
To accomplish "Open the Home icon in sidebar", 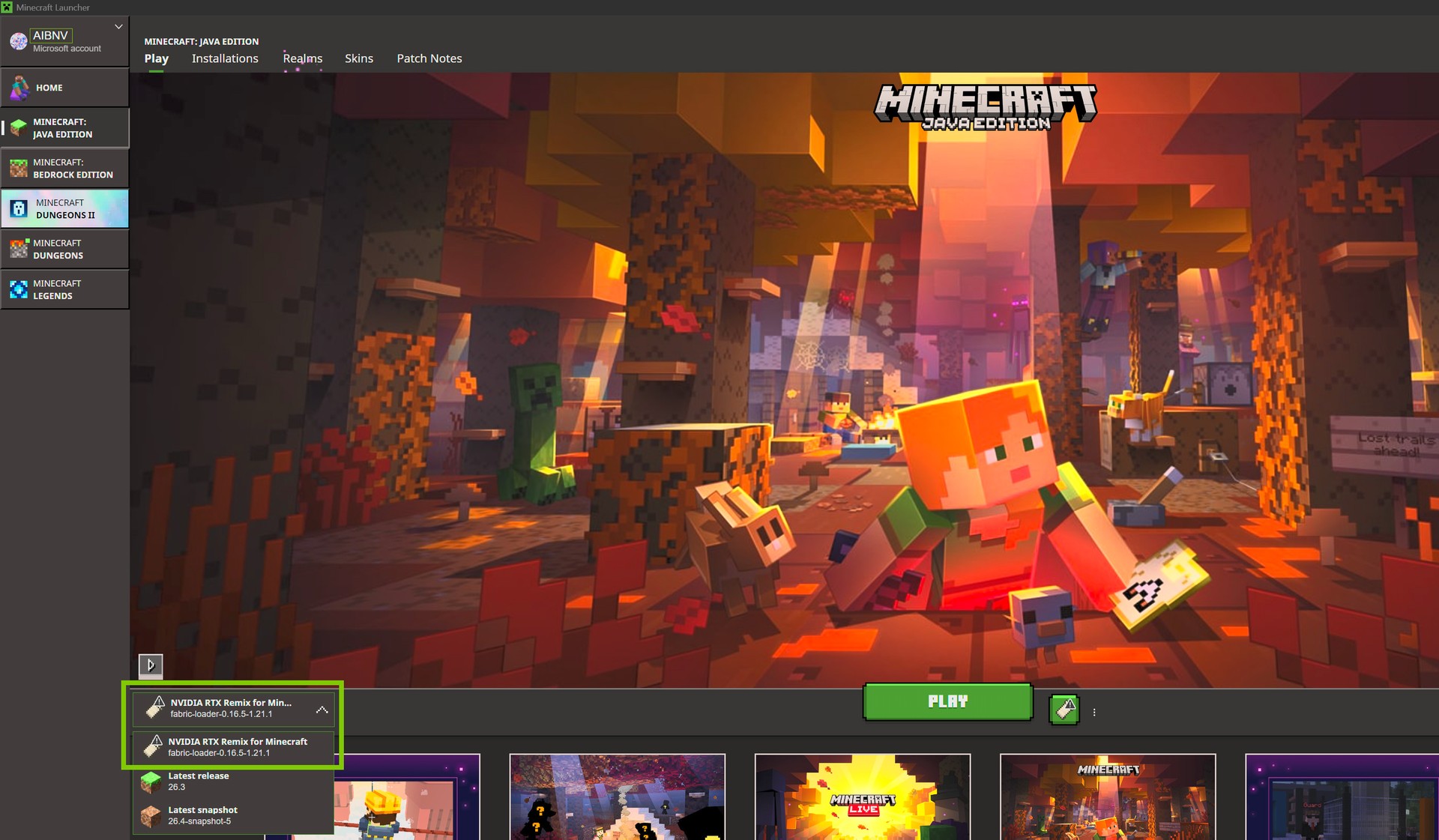I will pyautogui.click(x=19, y=88).
